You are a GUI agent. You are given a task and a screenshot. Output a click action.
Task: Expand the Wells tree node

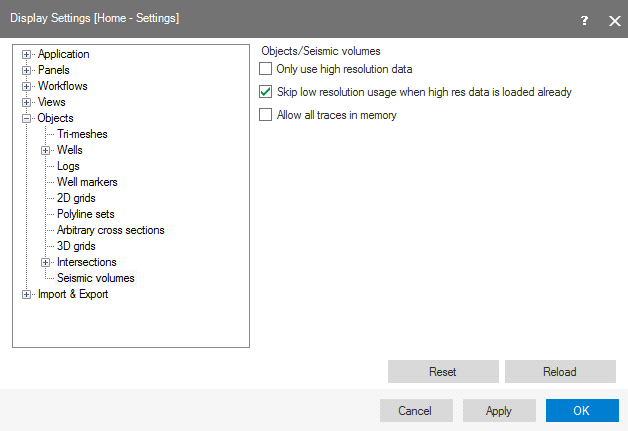tap(46, 150)
